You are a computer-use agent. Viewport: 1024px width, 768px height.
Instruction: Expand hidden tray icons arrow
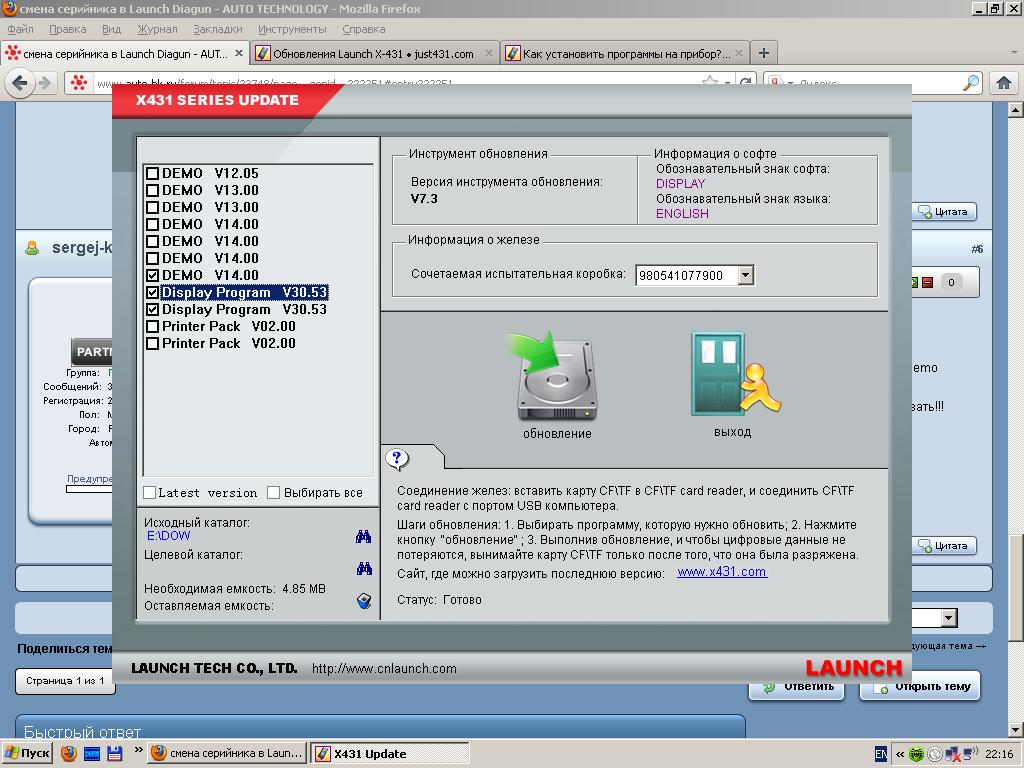coord(899,754)
